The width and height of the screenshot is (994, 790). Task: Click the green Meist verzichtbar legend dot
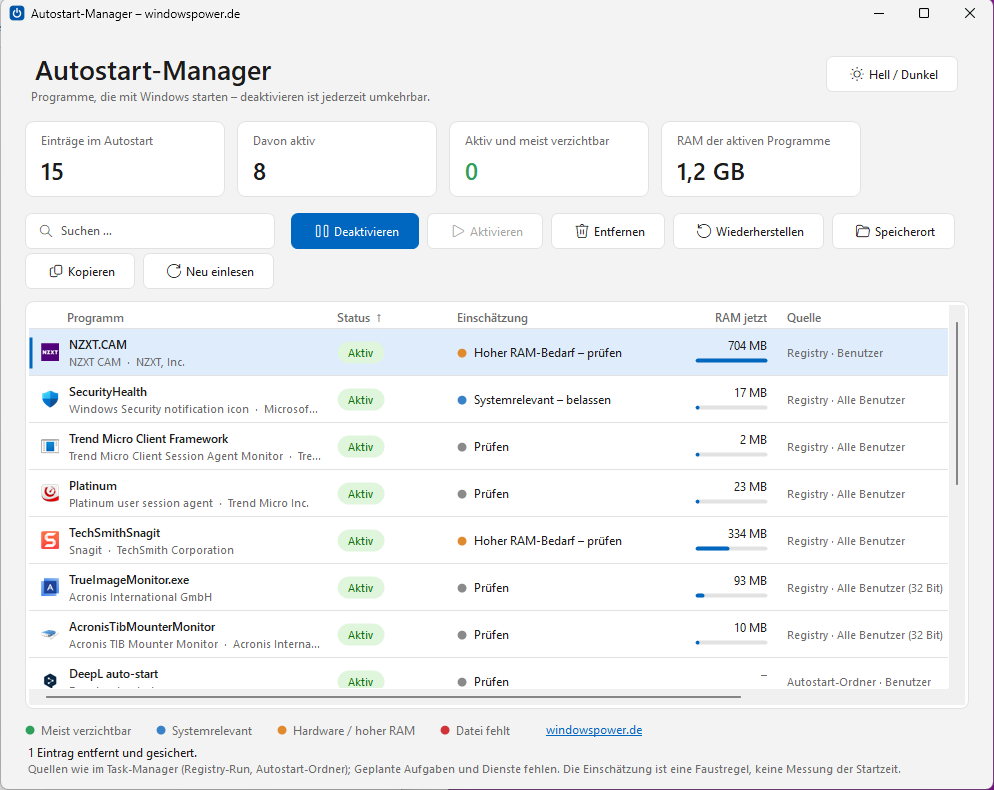point(30,730)
